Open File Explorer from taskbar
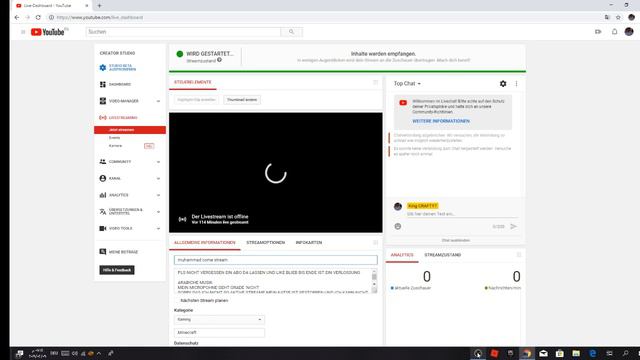The image size is (640, 360). tap(576, 353)
